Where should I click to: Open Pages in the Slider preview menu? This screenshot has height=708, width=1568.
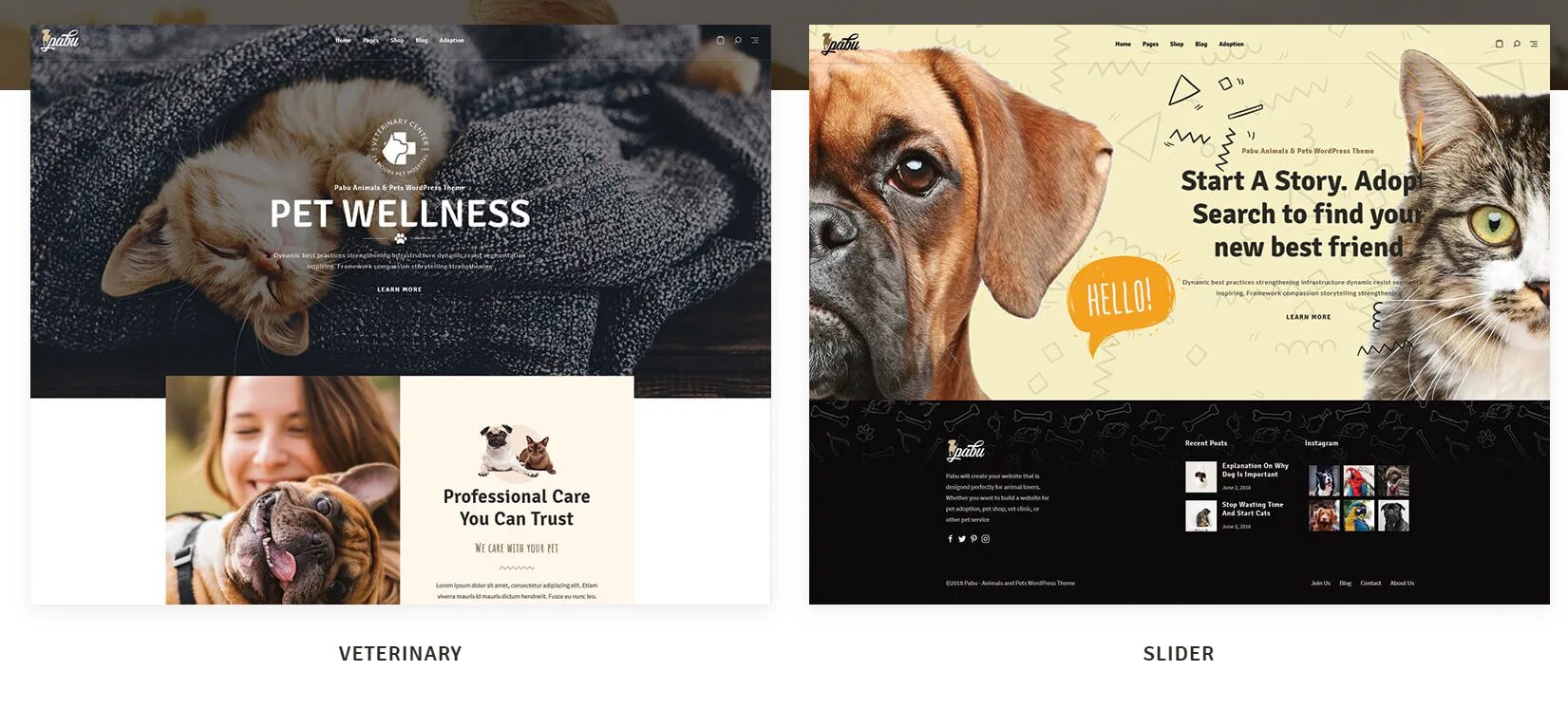(1150, 44)
